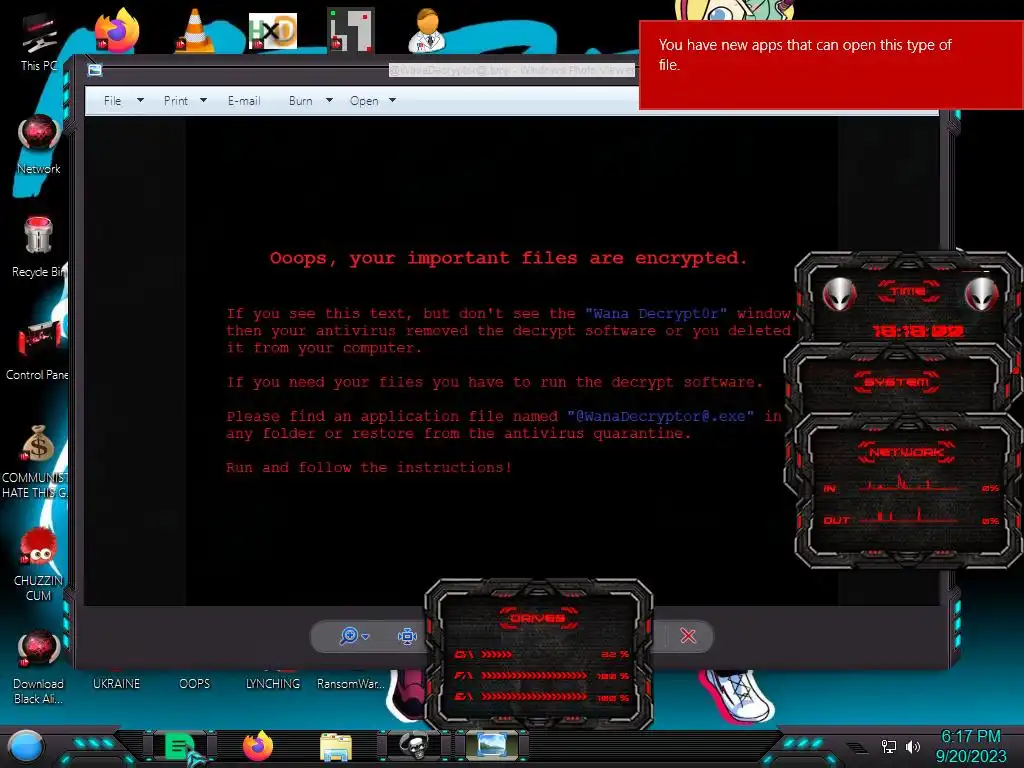Click the OUT network traffic graph

(909, 516)
